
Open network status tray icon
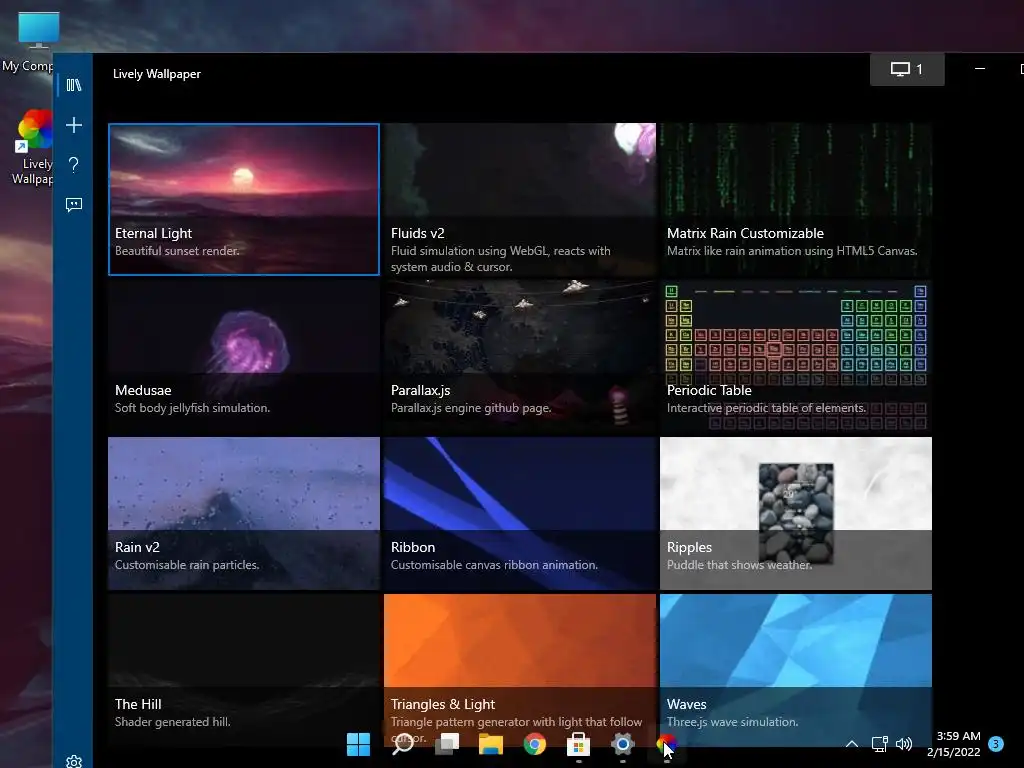click(x=879, y=744)
